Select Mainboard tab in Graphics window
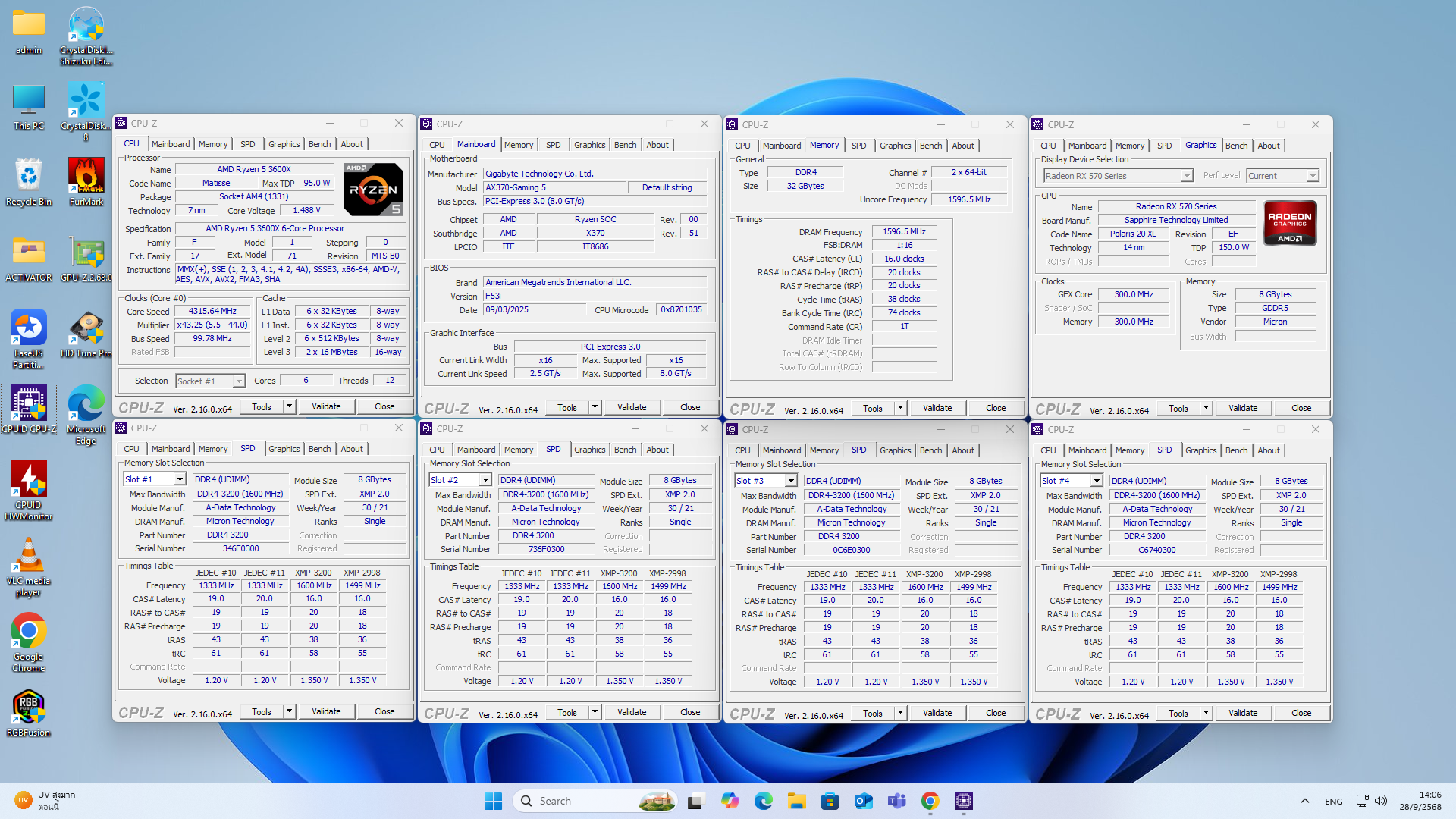 pyautogui.click(x=1087, y=146)
